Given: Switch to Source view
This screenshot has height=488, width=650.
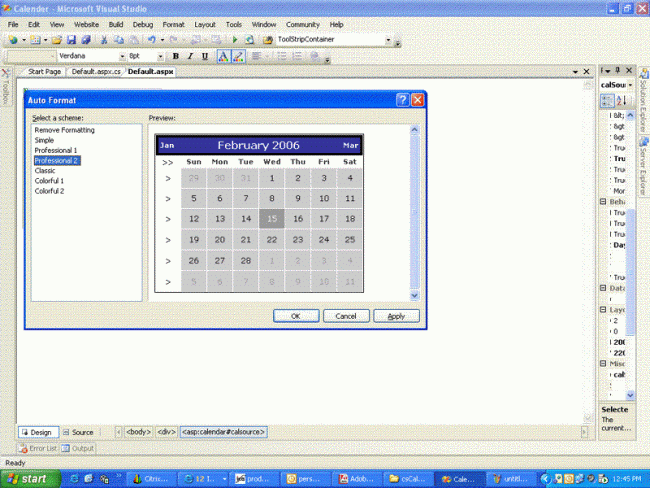Looking at the screenshot, I should (78, 432).
